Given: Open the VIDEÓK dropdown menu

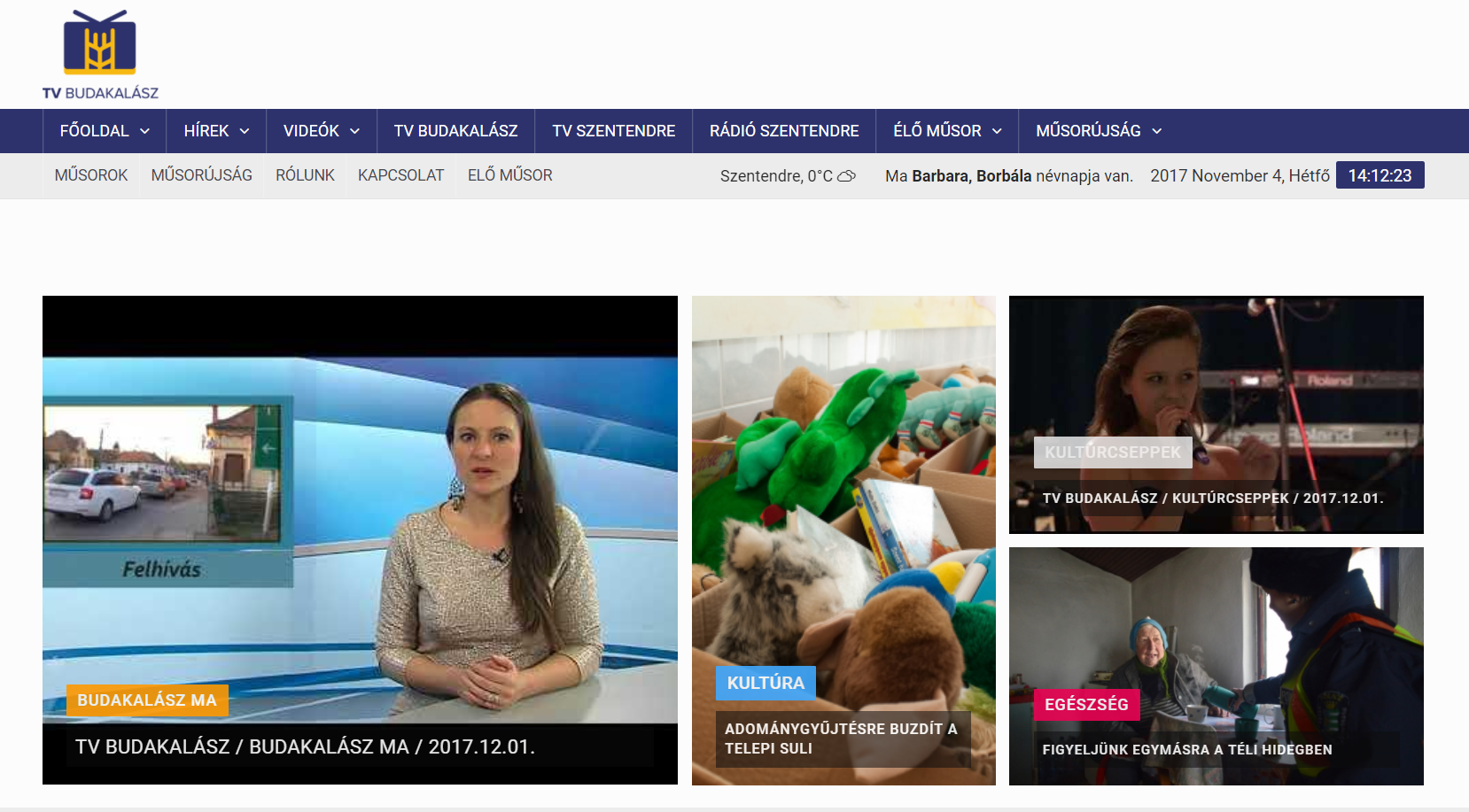Looking at the screenshot, I should (321, 131).
